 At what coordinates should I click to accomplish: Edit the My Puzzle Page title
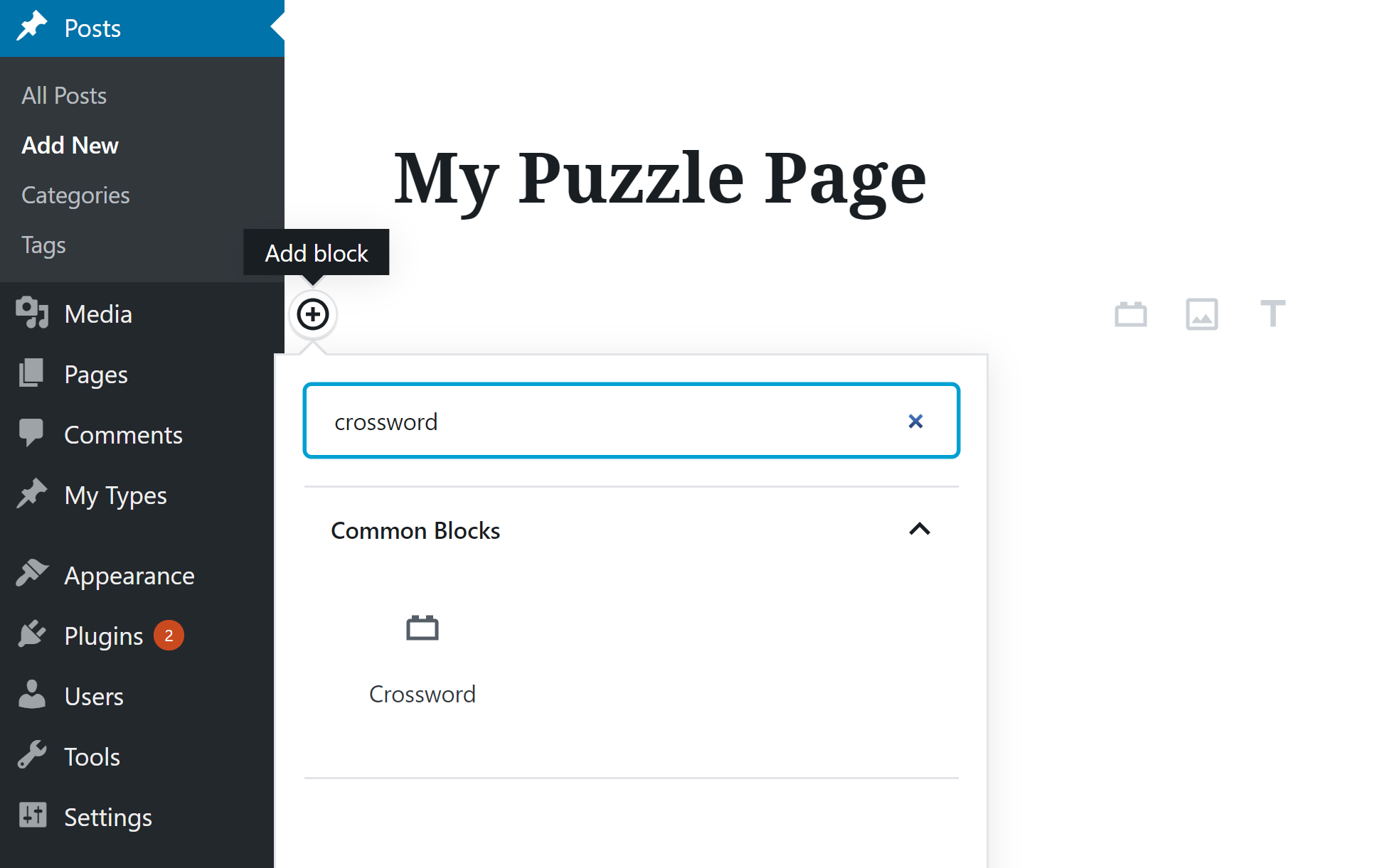click(659, 178)
